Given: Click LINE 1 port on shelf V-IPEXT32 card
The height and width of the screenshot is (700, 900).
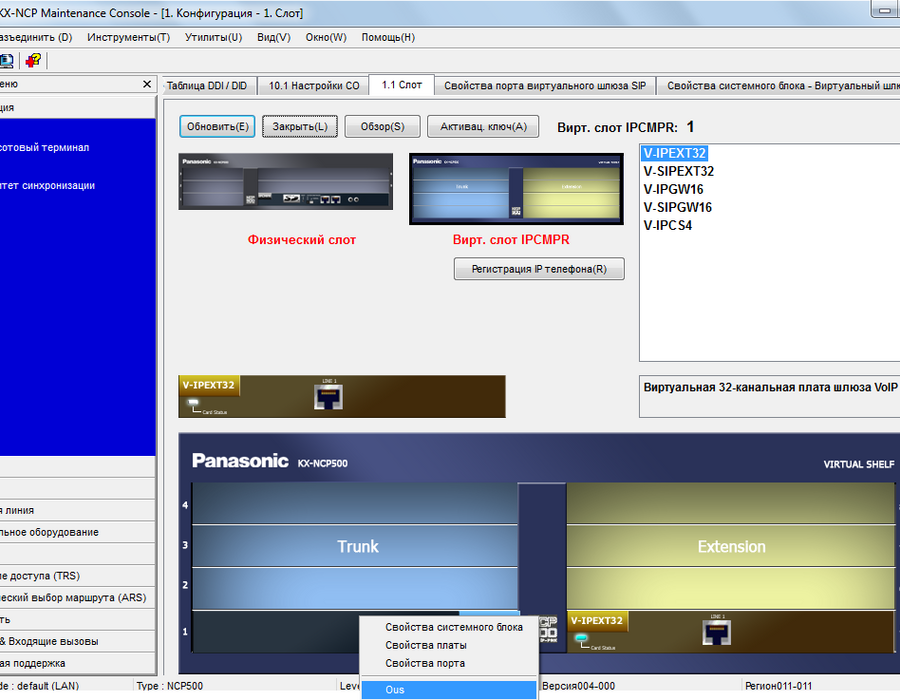Looking at the screenshot, I should pyautogui.click(x=717, y=632).
